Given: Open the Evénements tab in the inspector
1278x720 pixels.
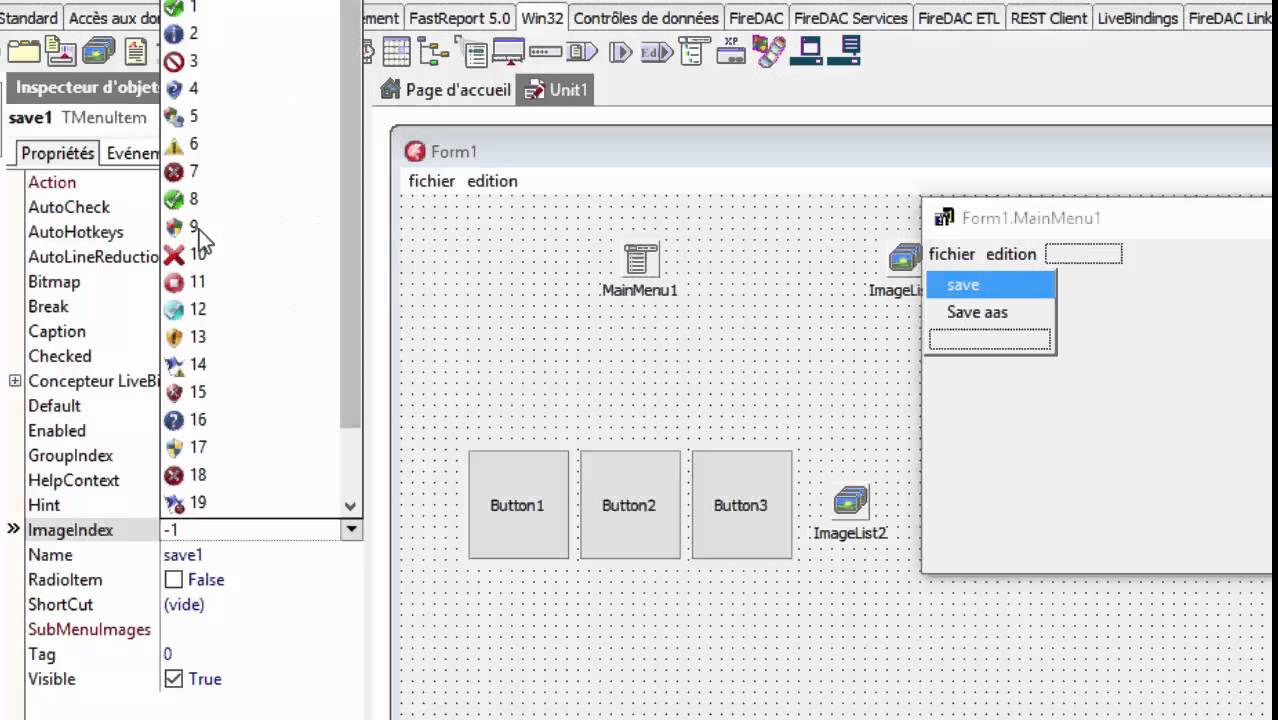Looking at the screenshot, I should tap(132, 153).
